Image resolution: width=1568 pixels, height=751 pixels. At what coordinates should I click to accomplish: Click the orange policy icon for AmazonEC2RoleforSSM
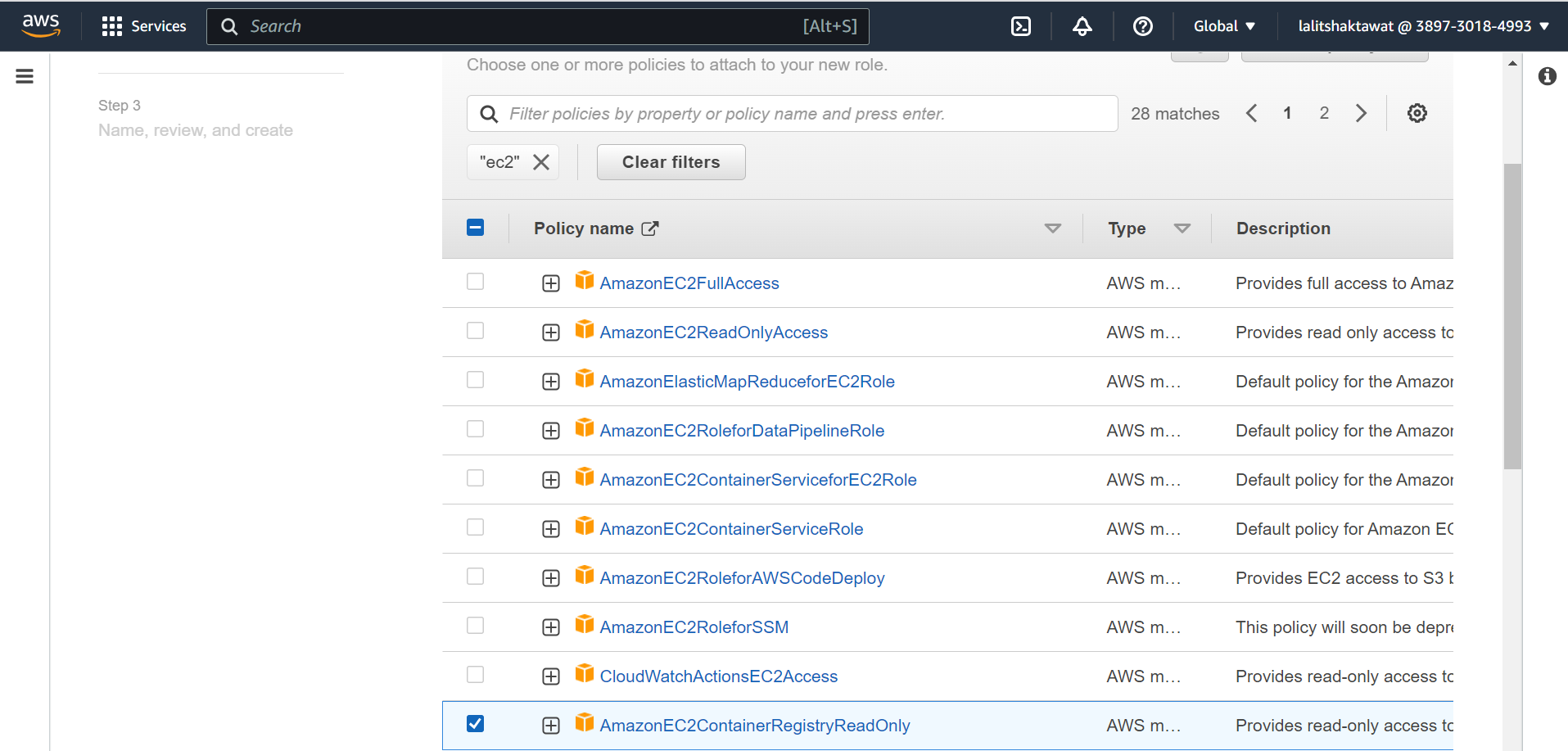click(x=585, y=624)
